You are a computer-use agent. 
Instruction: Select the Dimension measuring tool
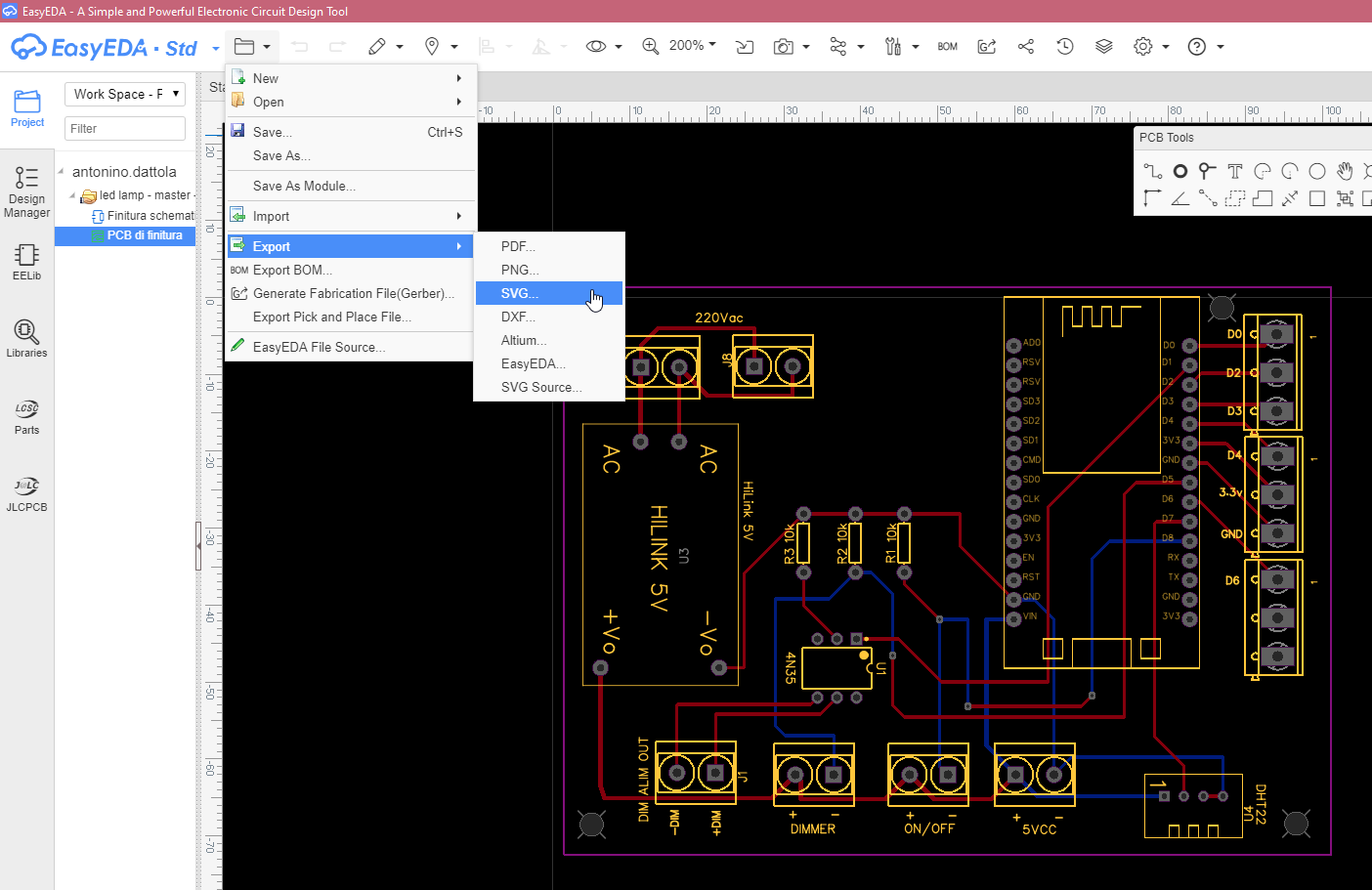(1290, 198)
